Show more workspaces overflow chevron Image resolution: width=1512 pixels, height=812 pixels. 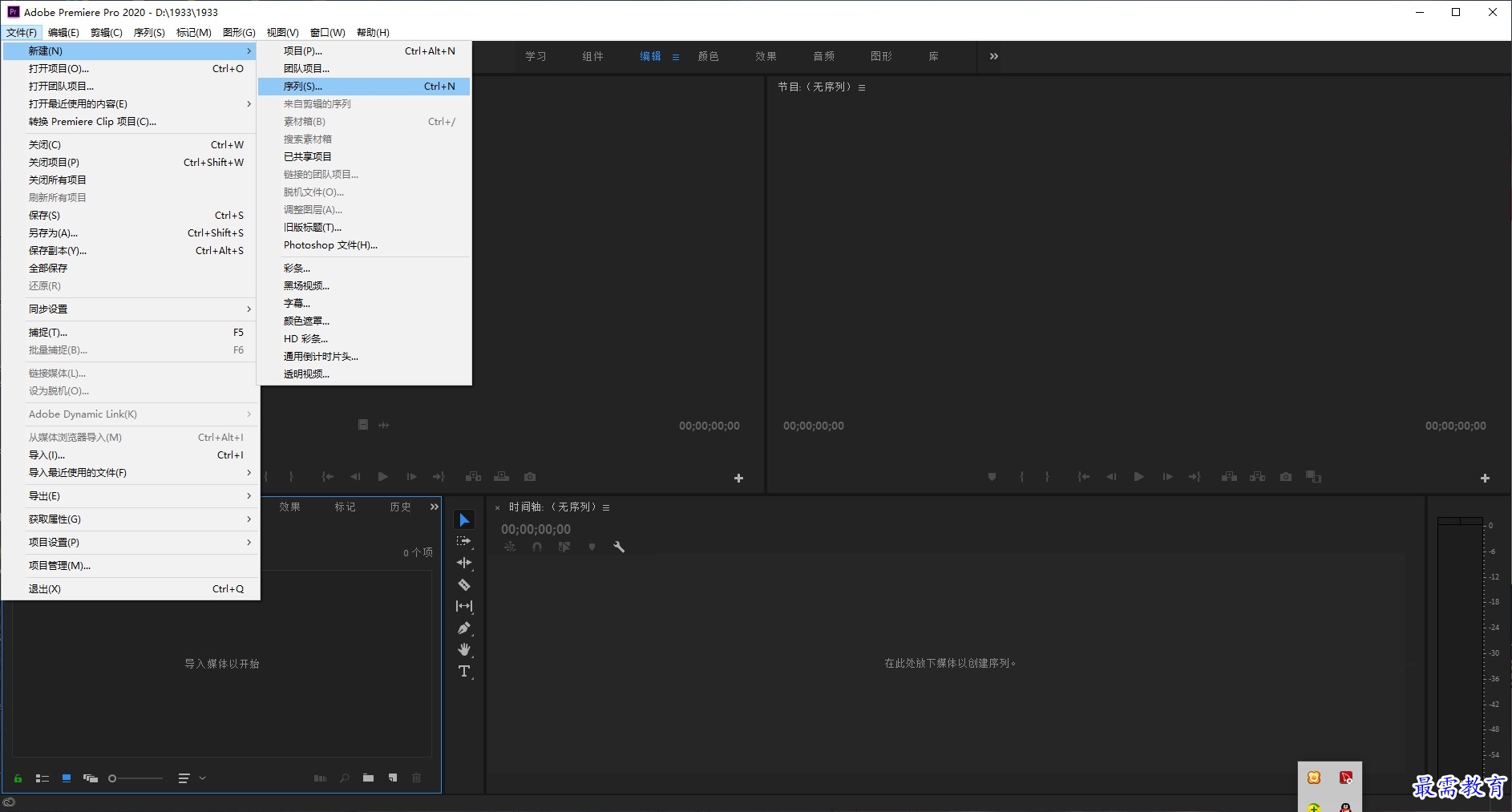[994, 56]
